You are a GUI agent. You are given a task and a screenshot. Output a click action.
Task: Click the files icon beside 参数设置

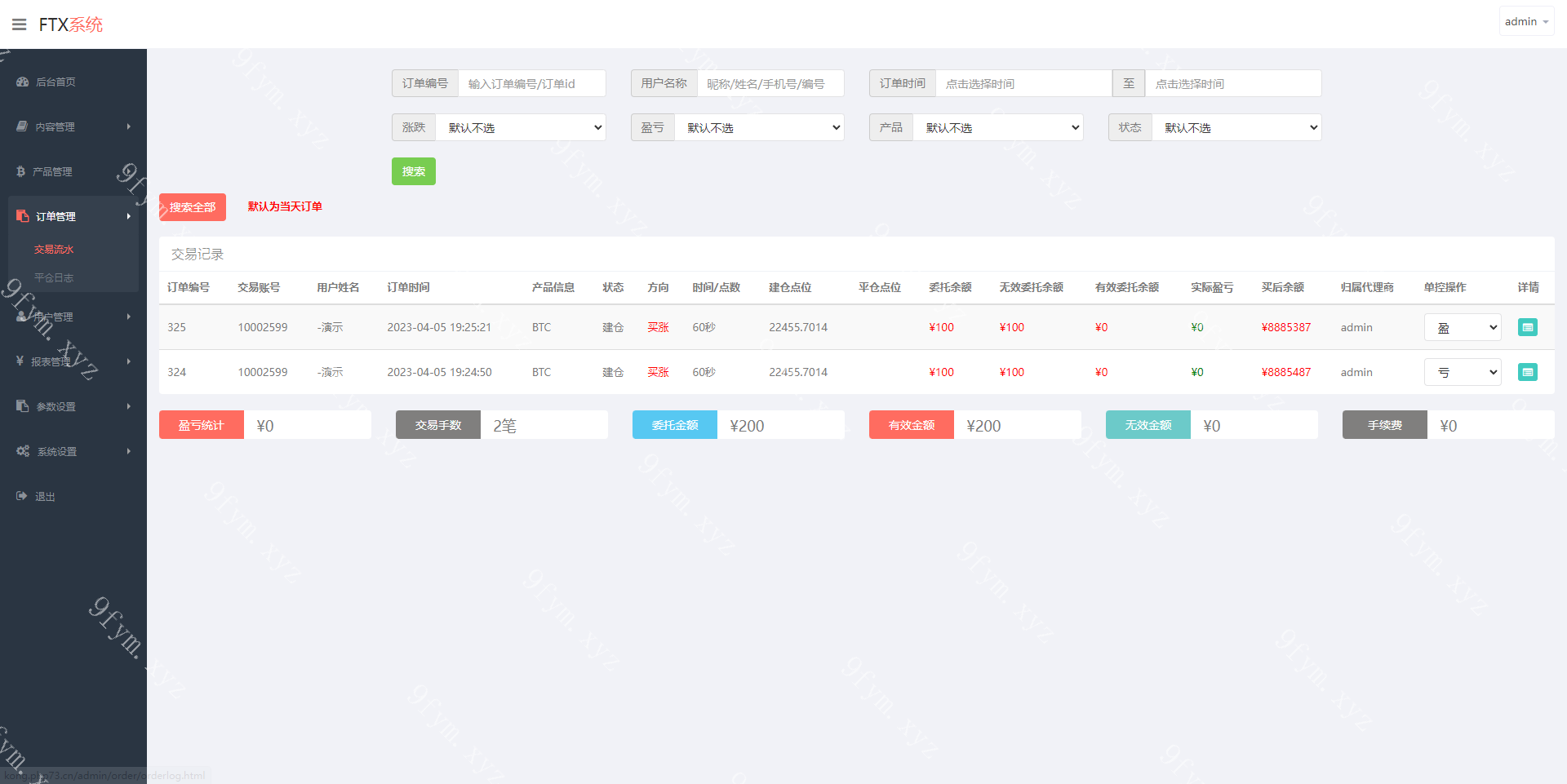23,405
